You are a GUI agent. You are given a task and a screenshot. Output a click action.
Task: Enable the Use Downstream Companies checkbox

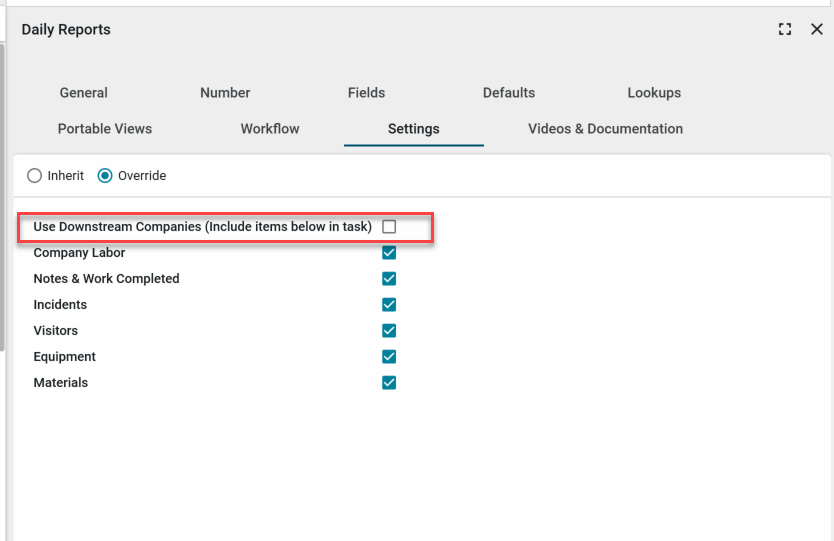click(389, 227)
